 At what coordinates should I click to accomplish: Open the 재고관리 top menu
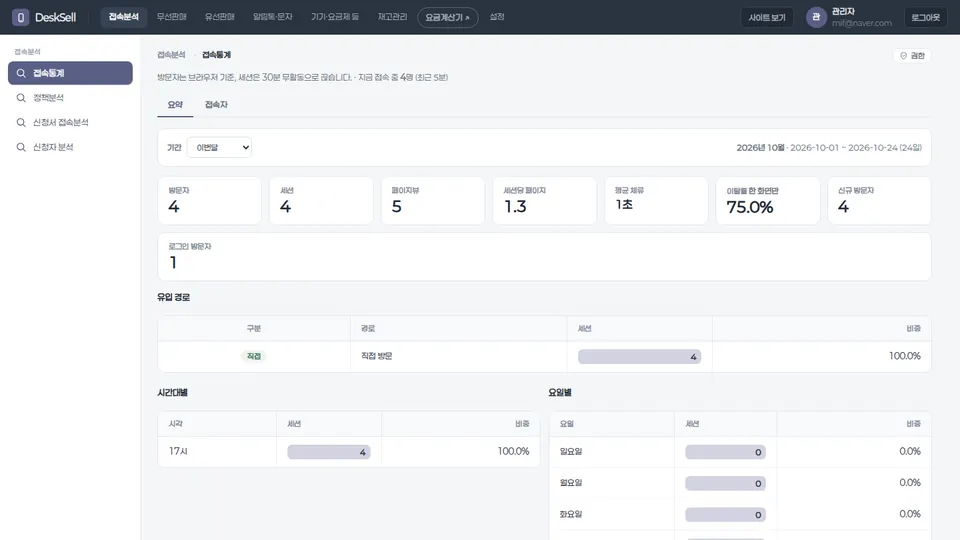(392, 17)
